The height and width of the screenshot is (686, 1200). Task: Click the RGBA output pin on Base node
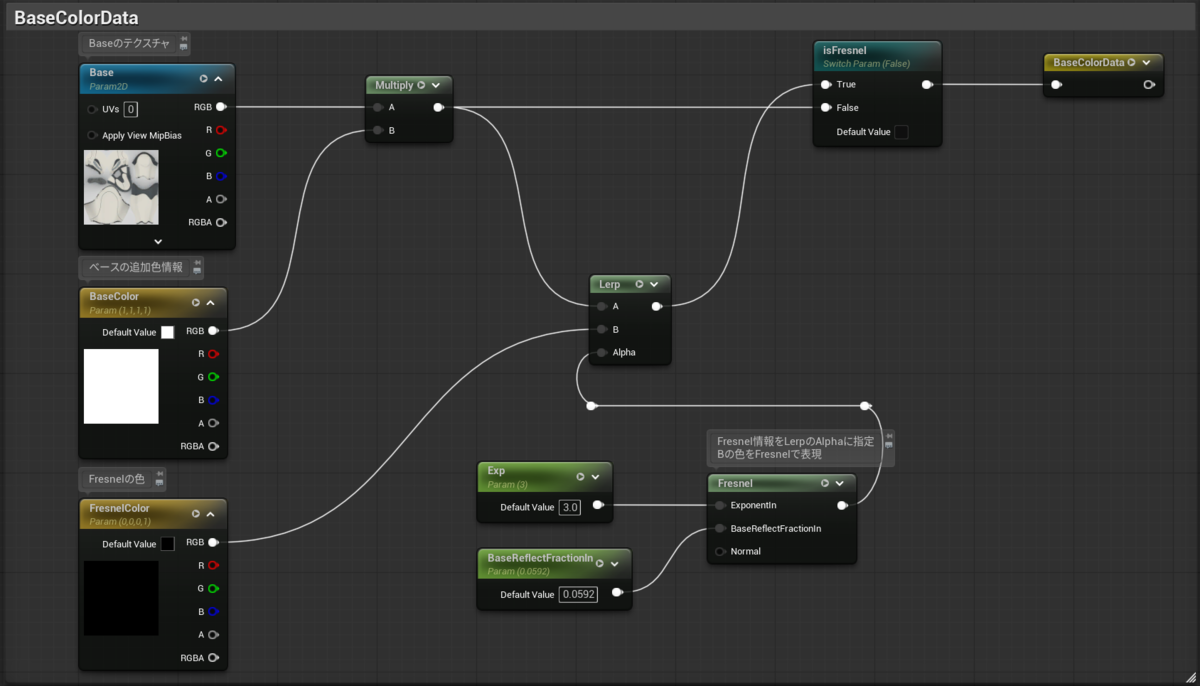click(x=221, y=222)
